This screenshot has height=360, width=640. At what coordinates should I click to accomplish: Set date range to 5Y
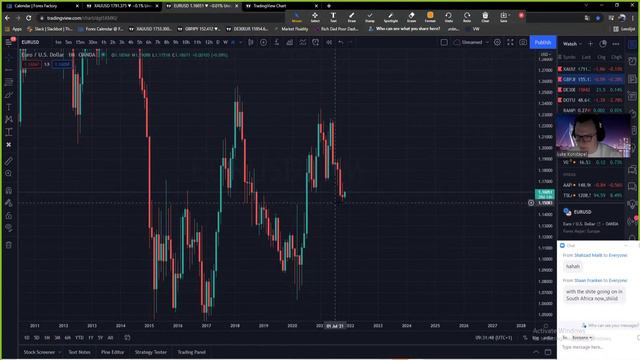(100, 338)
